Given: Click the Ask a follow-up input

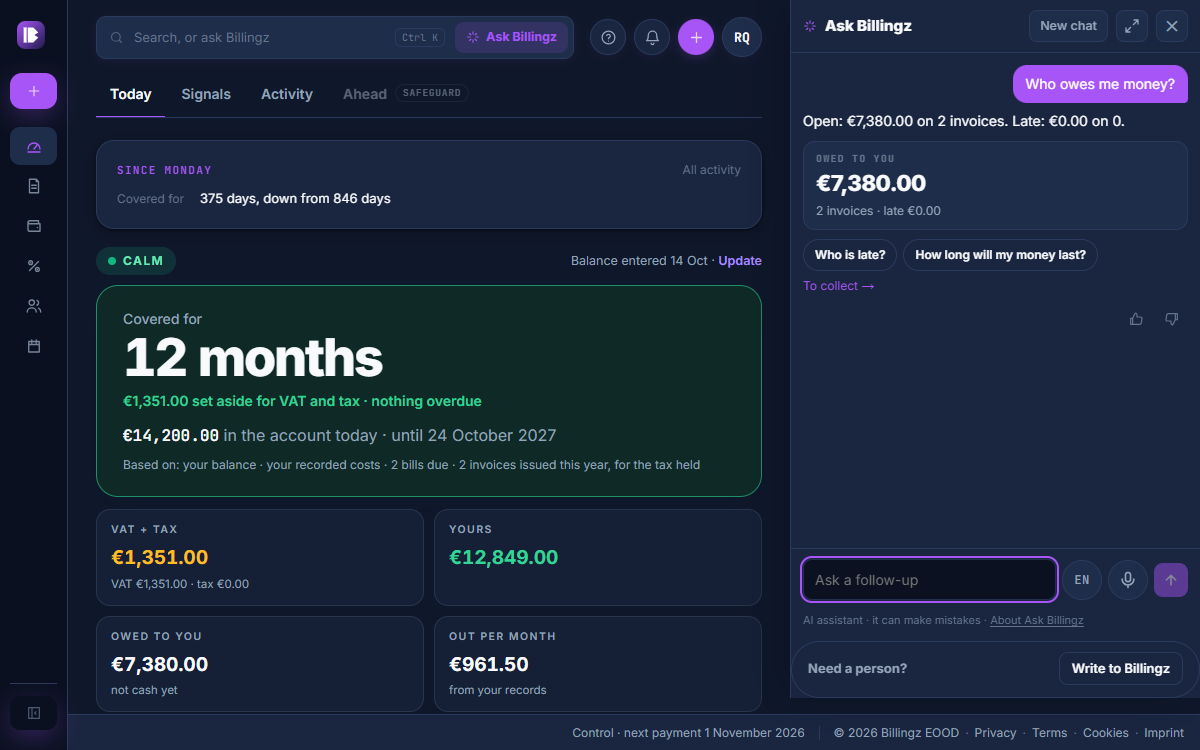Looking at the screenshot, I should coord(929,580).
